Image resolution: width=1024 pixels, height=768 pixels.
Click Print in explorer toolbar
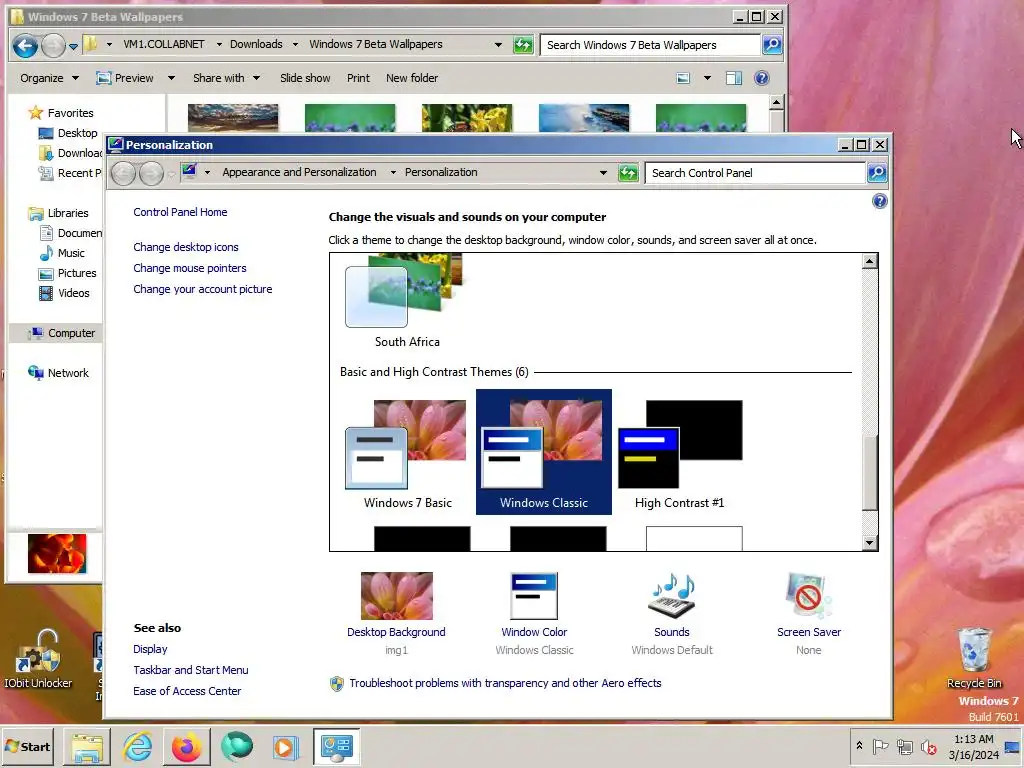(358, 78)
